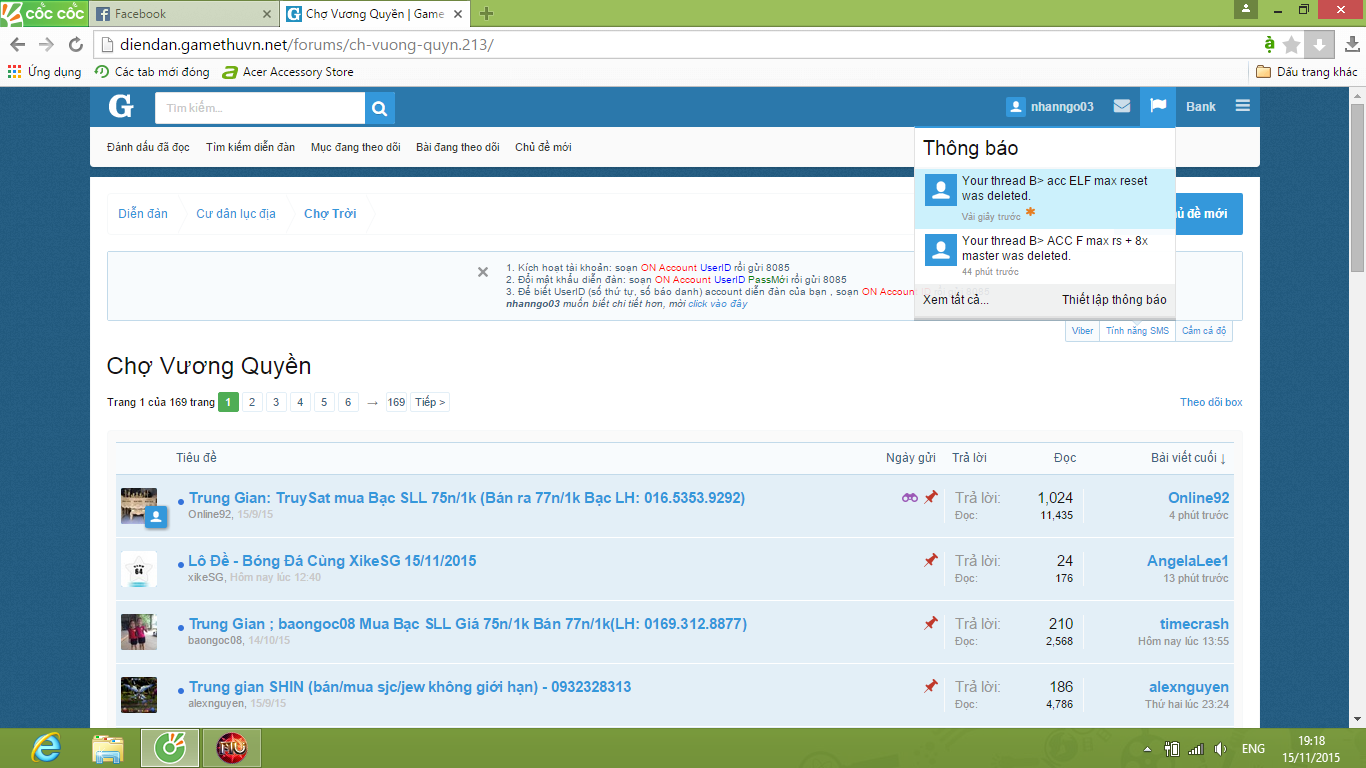The width and height of the screenshot is (1366, 768).
Task: Switch to the Facebook tab
Action: [180, 14]
